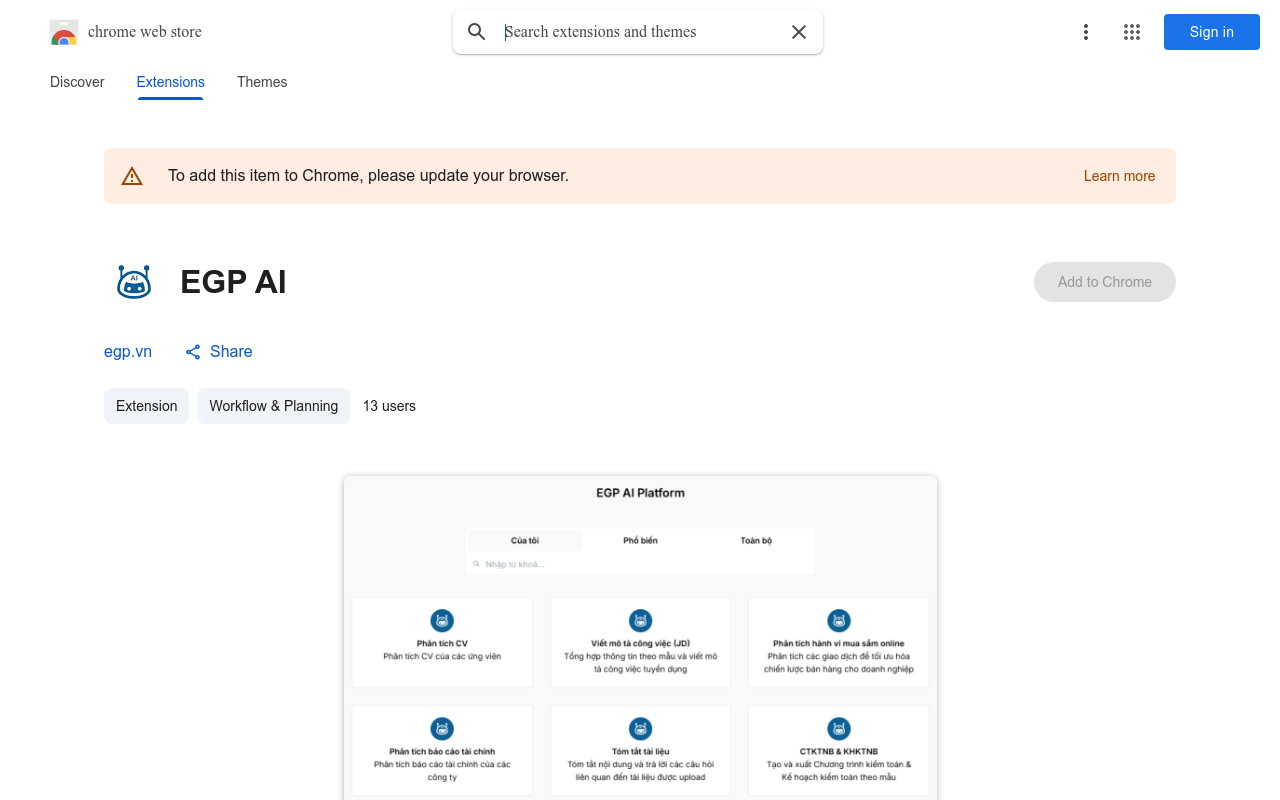1280x800 pixels.
Task: Click the Sign in button
Action: coord(1212,32)
